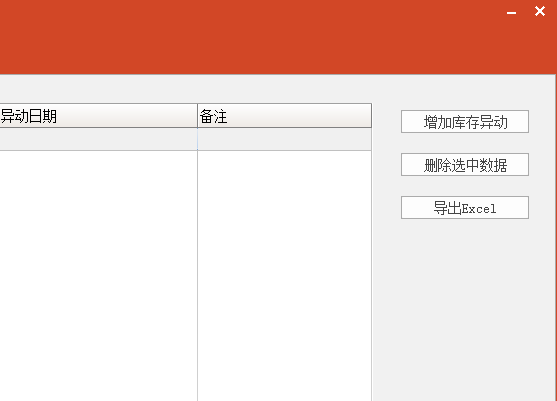Select the right border of the 备注 header
The height and width of the screenshot is (401, 557).
pos(371,116)
